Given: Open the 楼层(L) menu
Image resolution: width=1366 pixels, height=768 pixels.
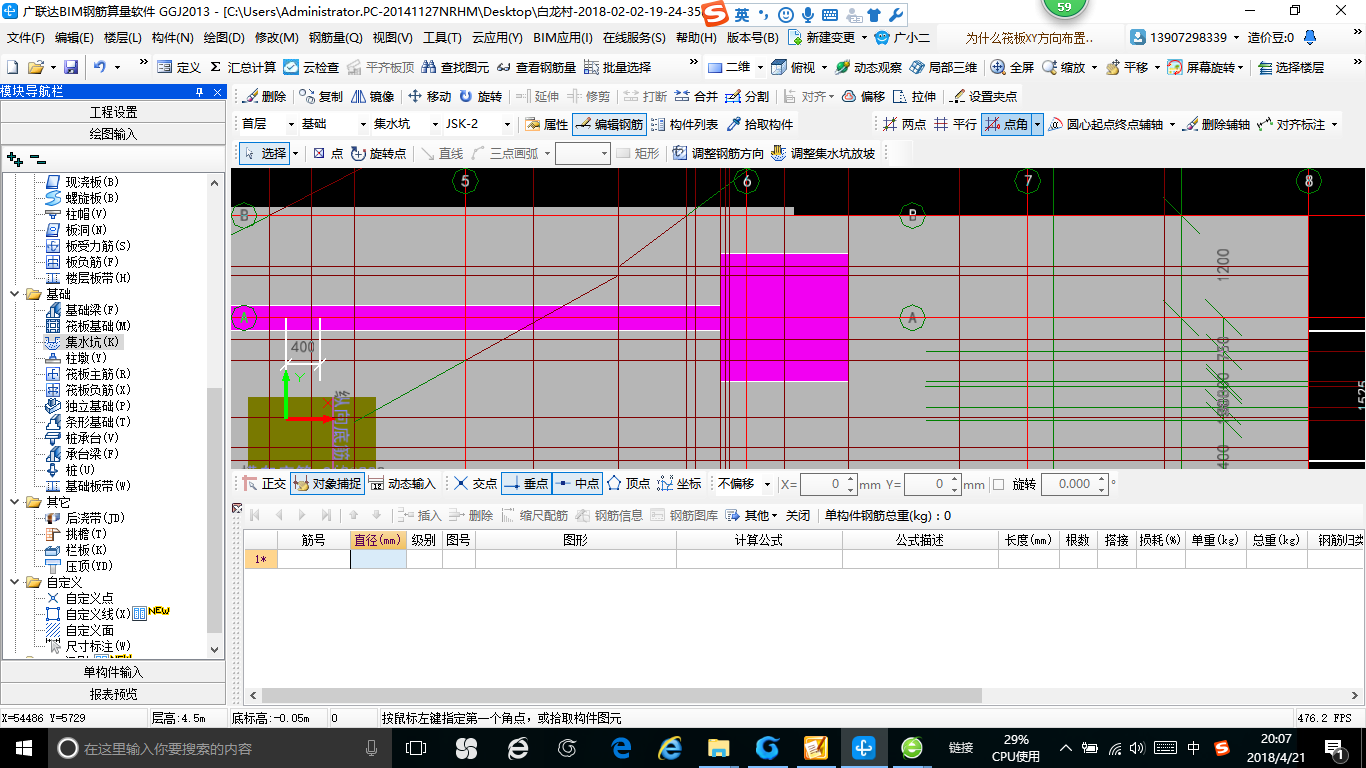Looking at the screenshot, I should tap(123, 38).
